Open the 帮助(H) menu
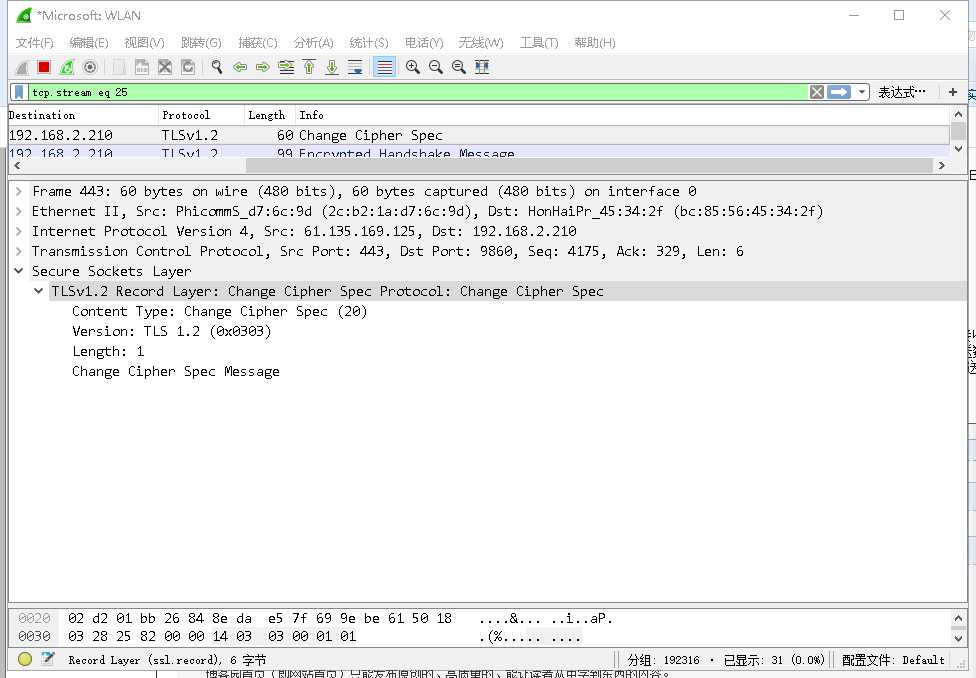The width and height of the screenshot is (976, 678). 595,42
